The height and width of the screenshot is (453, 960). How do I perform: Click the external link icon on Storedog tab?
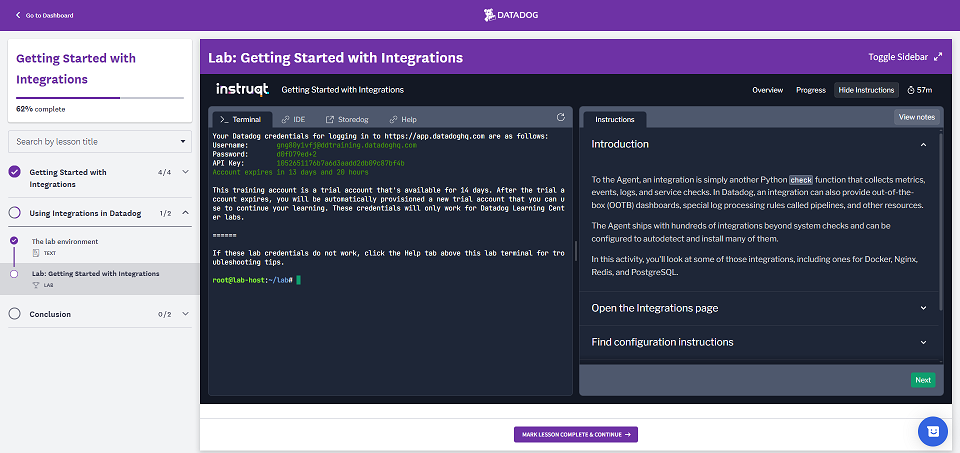pyautogui.click(x=330, y=119)
